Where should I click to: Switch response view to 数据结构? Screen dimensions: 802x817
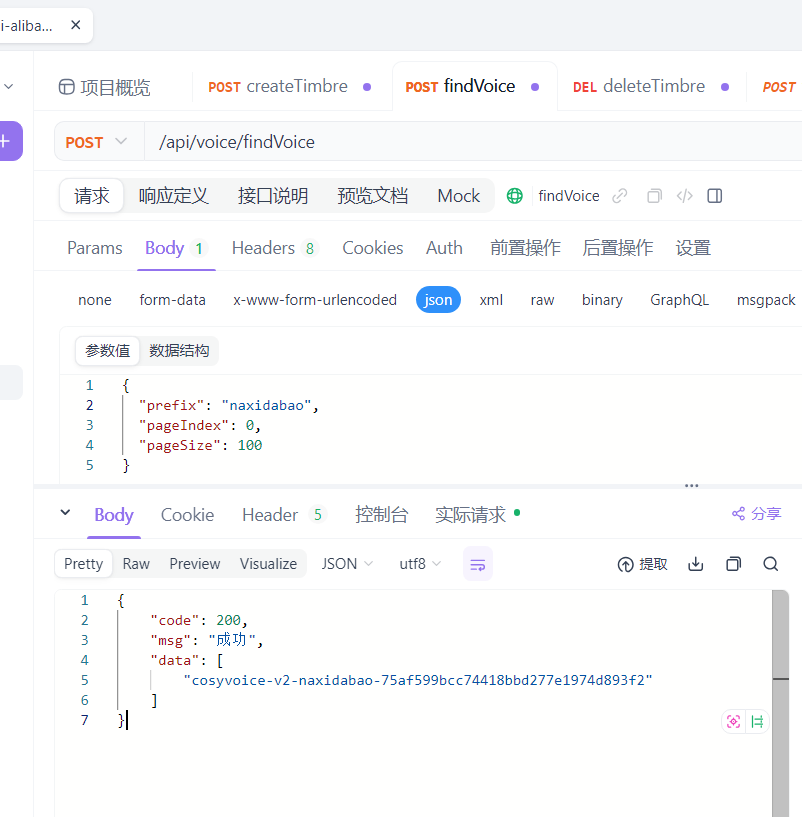coord(179,350)
